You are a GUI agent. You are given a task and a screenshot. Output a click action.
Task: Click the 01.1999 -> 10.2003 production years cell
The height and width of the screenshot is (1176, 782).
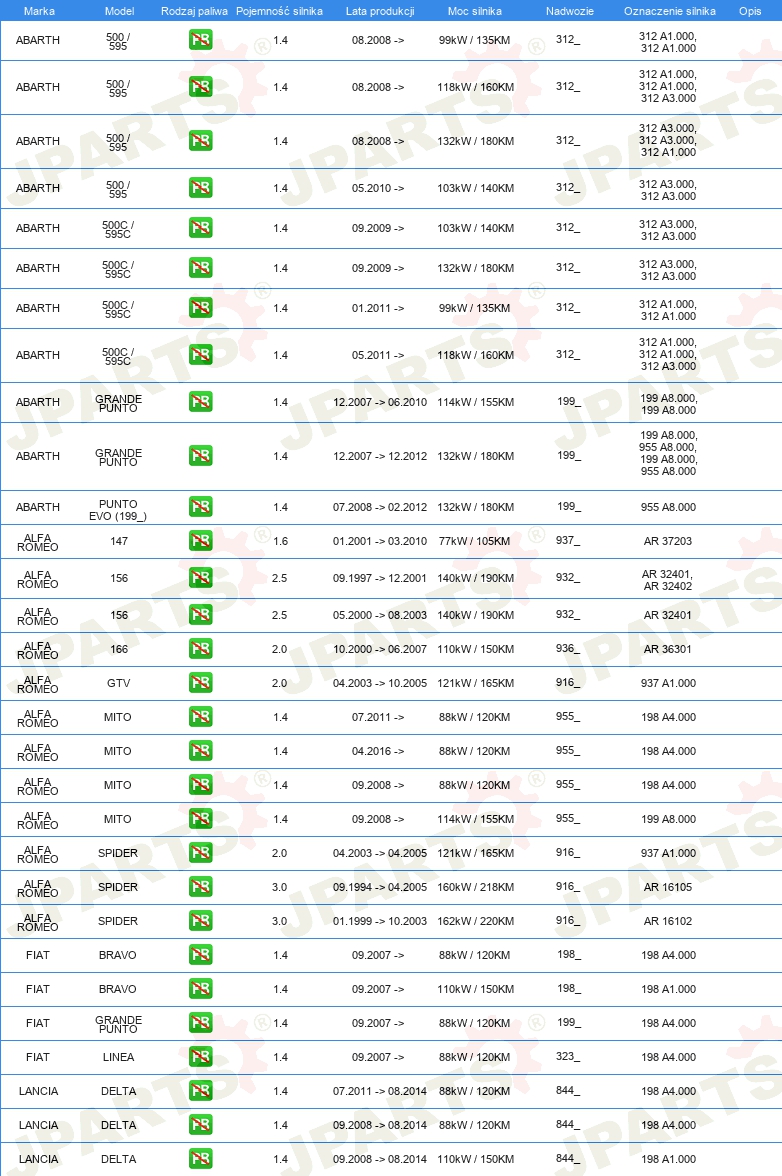(380, 921)
